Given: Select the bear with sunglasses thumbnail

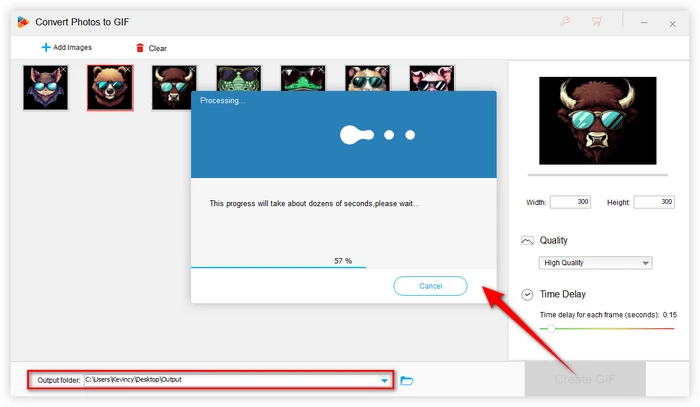Looking at the screenshot, I should pos(110,87).
